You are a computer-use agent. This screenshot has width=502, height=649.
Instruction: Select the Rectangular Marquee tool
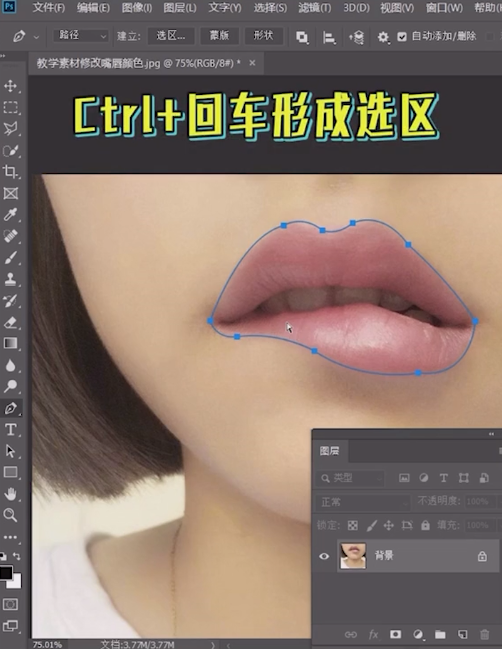click(10, 108)
